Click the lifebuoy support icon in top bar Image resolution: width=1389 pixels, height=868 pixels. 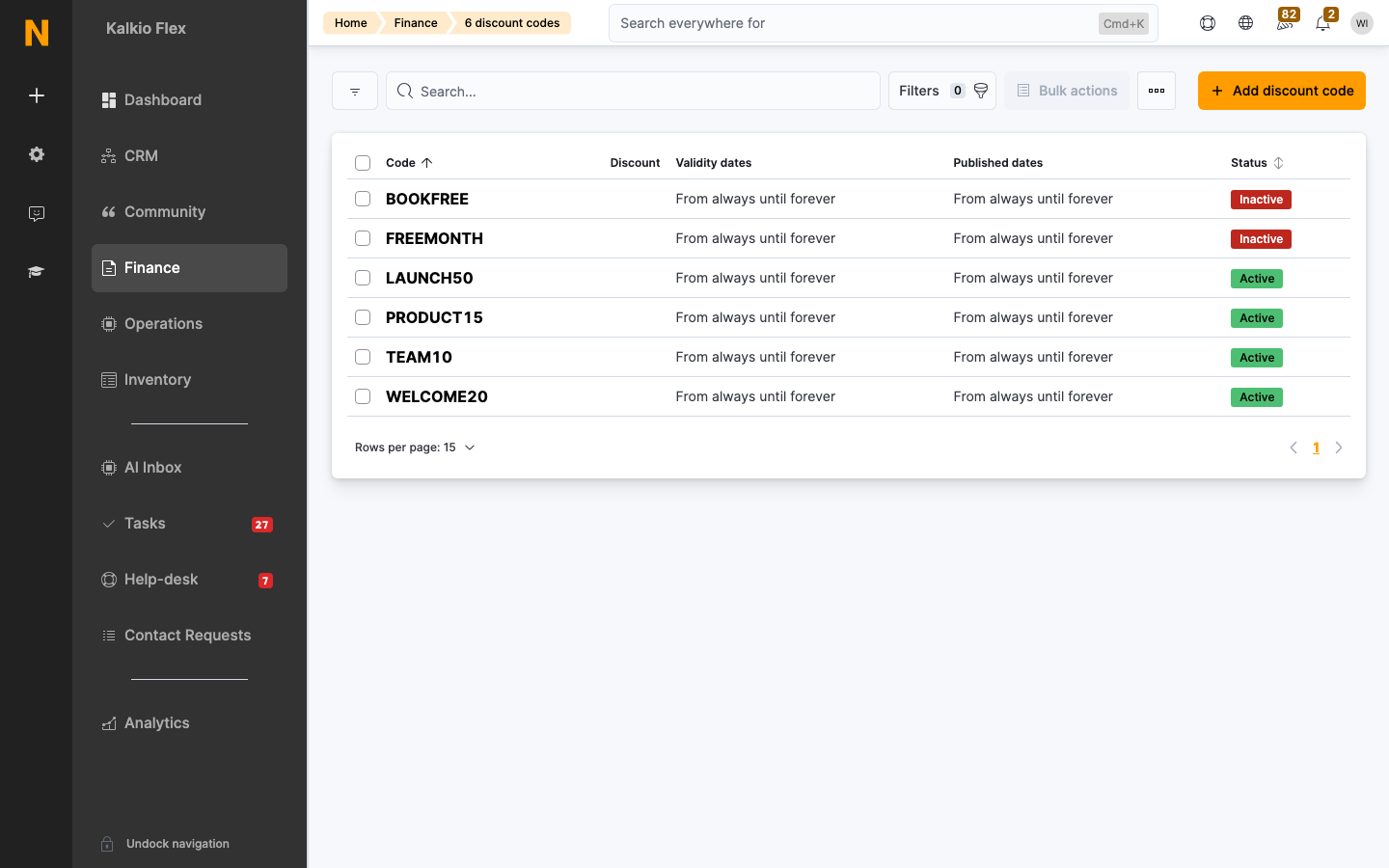1208,23
